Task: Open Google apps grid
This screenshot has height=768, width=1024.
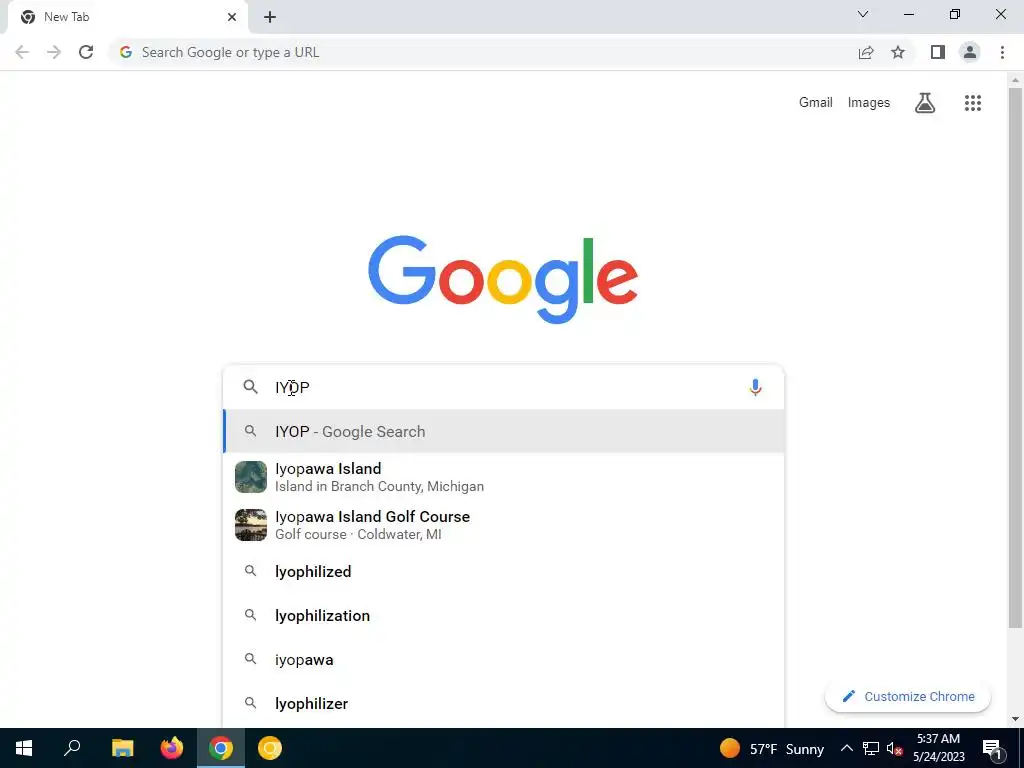Action: (x=973, y=103)
